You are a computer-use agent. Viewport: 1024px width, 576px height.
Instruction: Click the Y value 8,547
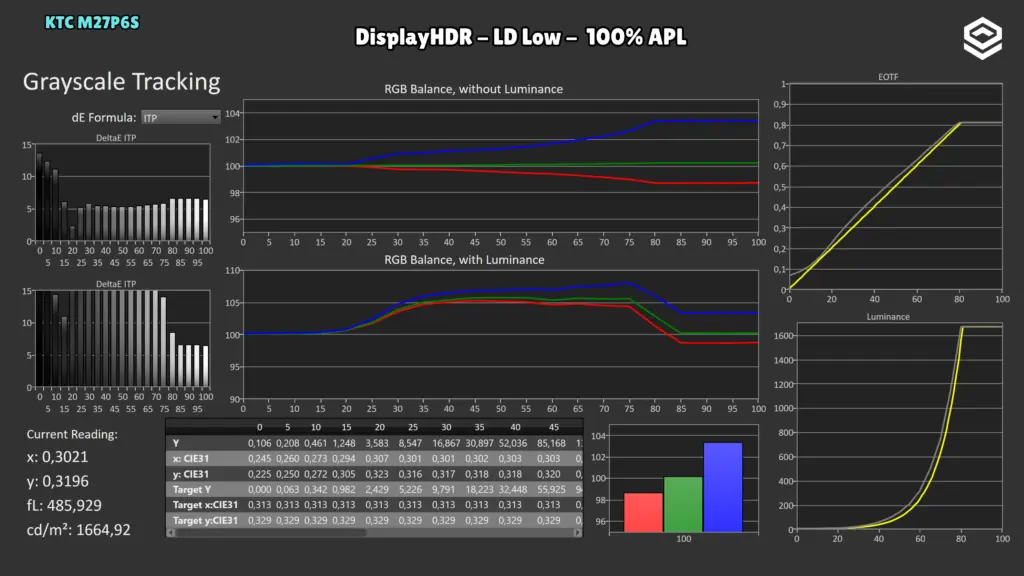[410, 443]
